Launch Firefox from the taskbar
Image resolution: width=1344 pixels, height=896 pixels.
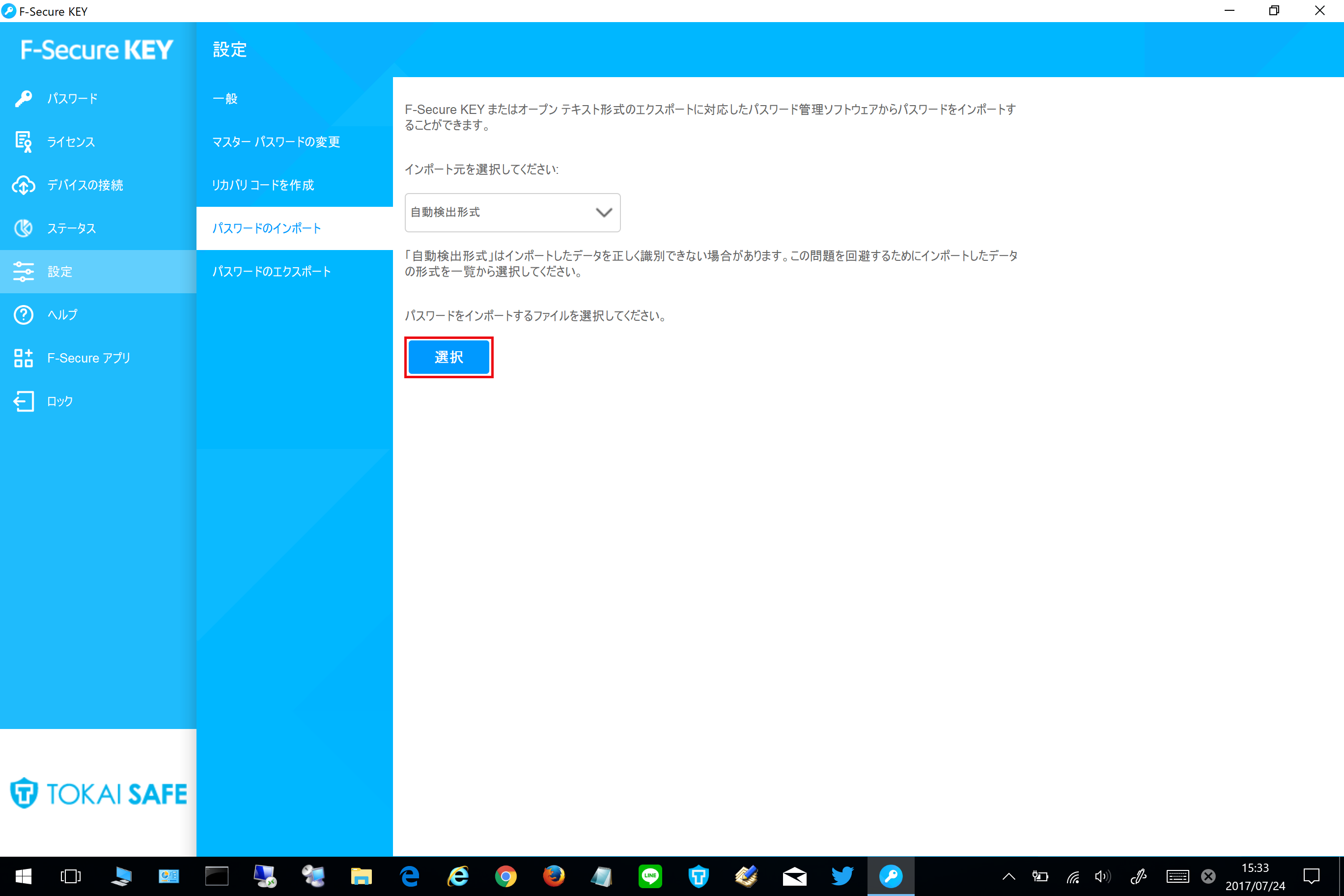554,876
